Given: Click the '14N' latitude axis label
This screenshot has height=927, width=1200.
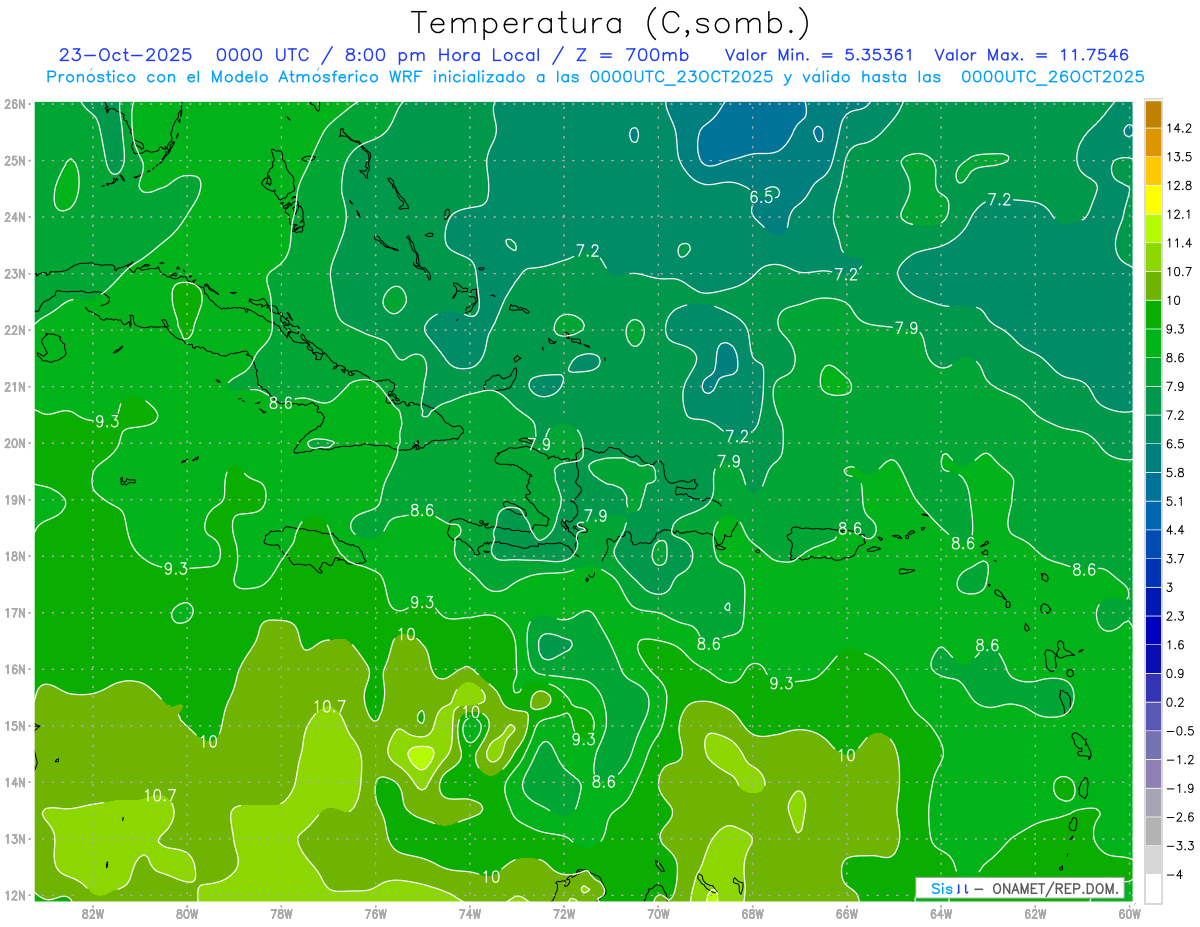Looking at the screenshot, I should [x=15, y=782].
